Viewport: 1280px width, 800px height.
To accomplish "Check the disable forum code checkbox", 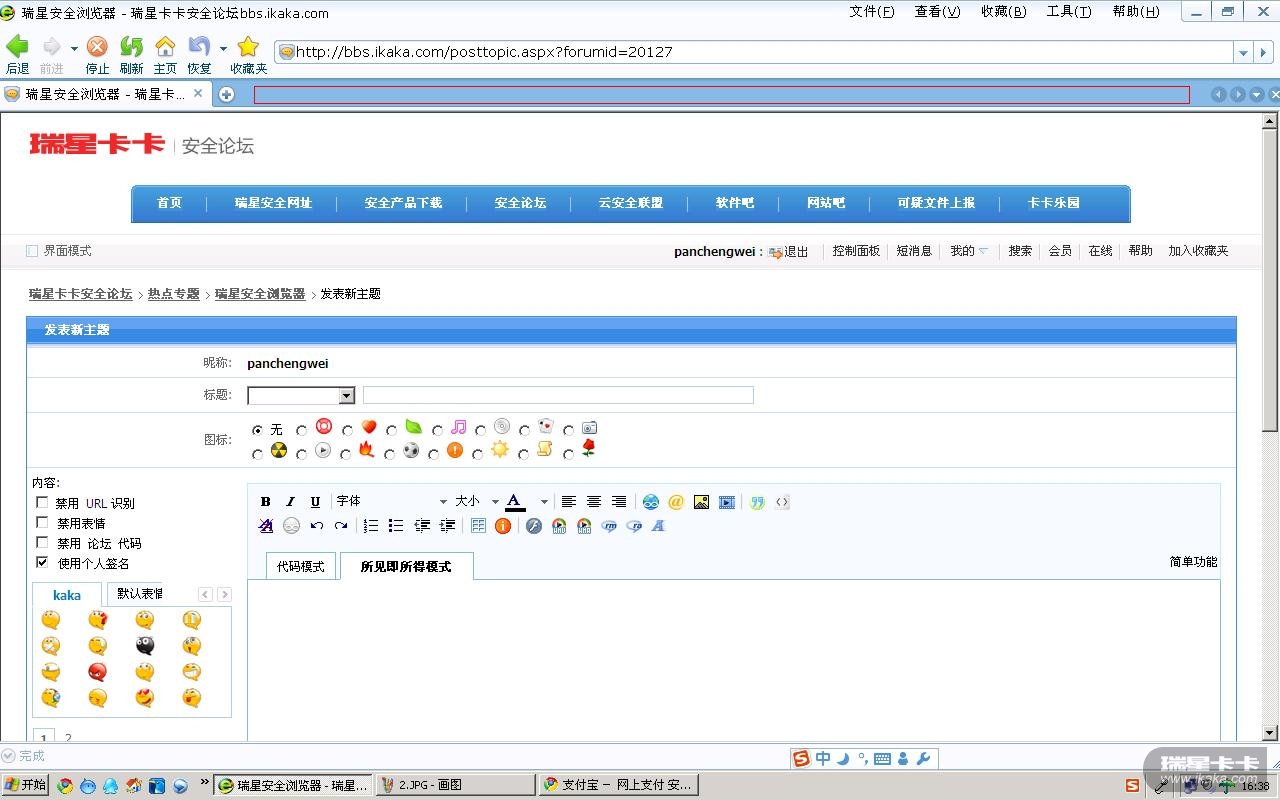I will [x=42, y=542].
